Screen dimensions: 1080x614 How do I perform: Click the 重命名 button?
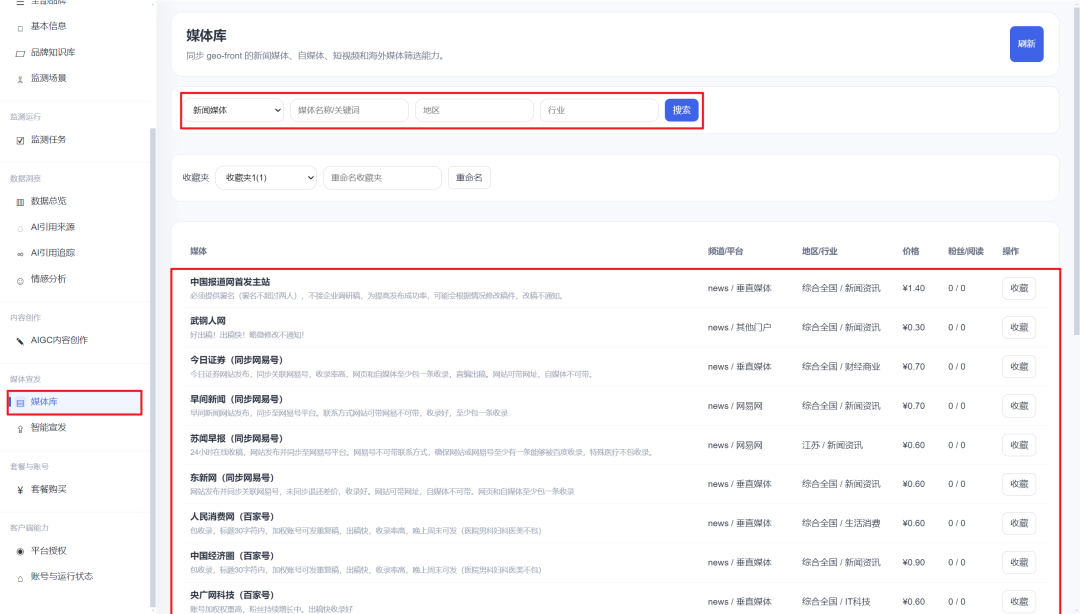coord(469,178)
